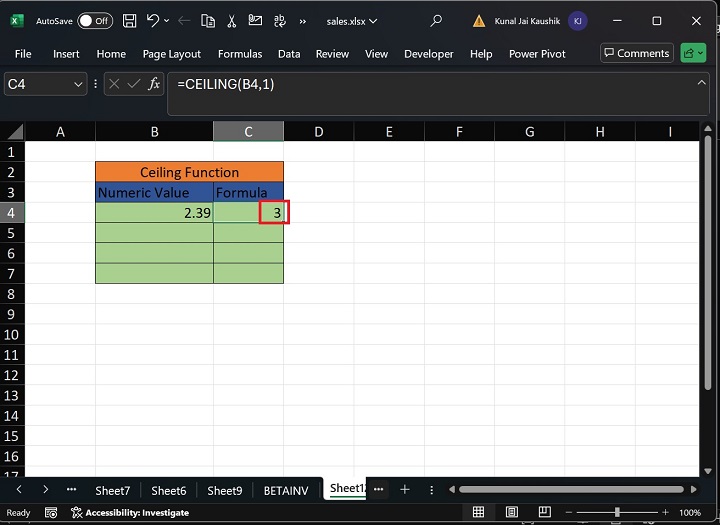Click the Save disk icon
Image resolution: width=720 pixels, height=525 pixels.
(x=129, y=21)
